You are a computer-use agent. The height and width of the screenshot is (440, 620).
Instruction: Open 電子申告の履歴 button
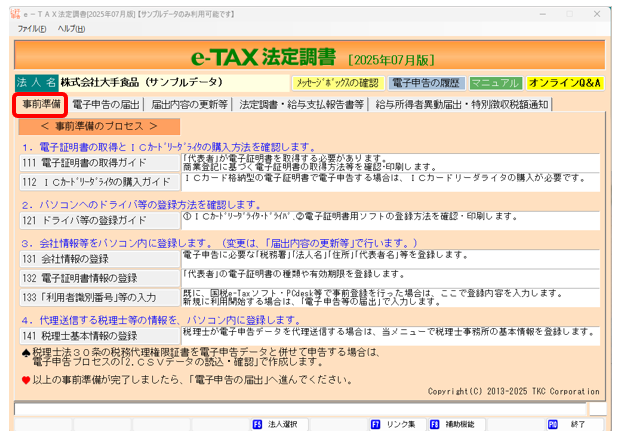click(426, 83)
